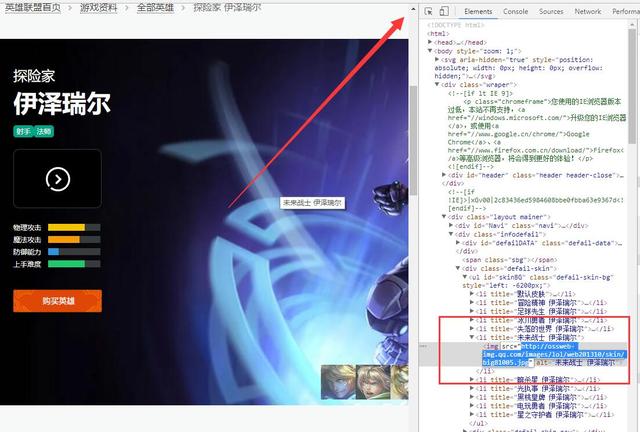Collapse the li 未来战士 伊泽瑞尔 node

tap(472, 337)
